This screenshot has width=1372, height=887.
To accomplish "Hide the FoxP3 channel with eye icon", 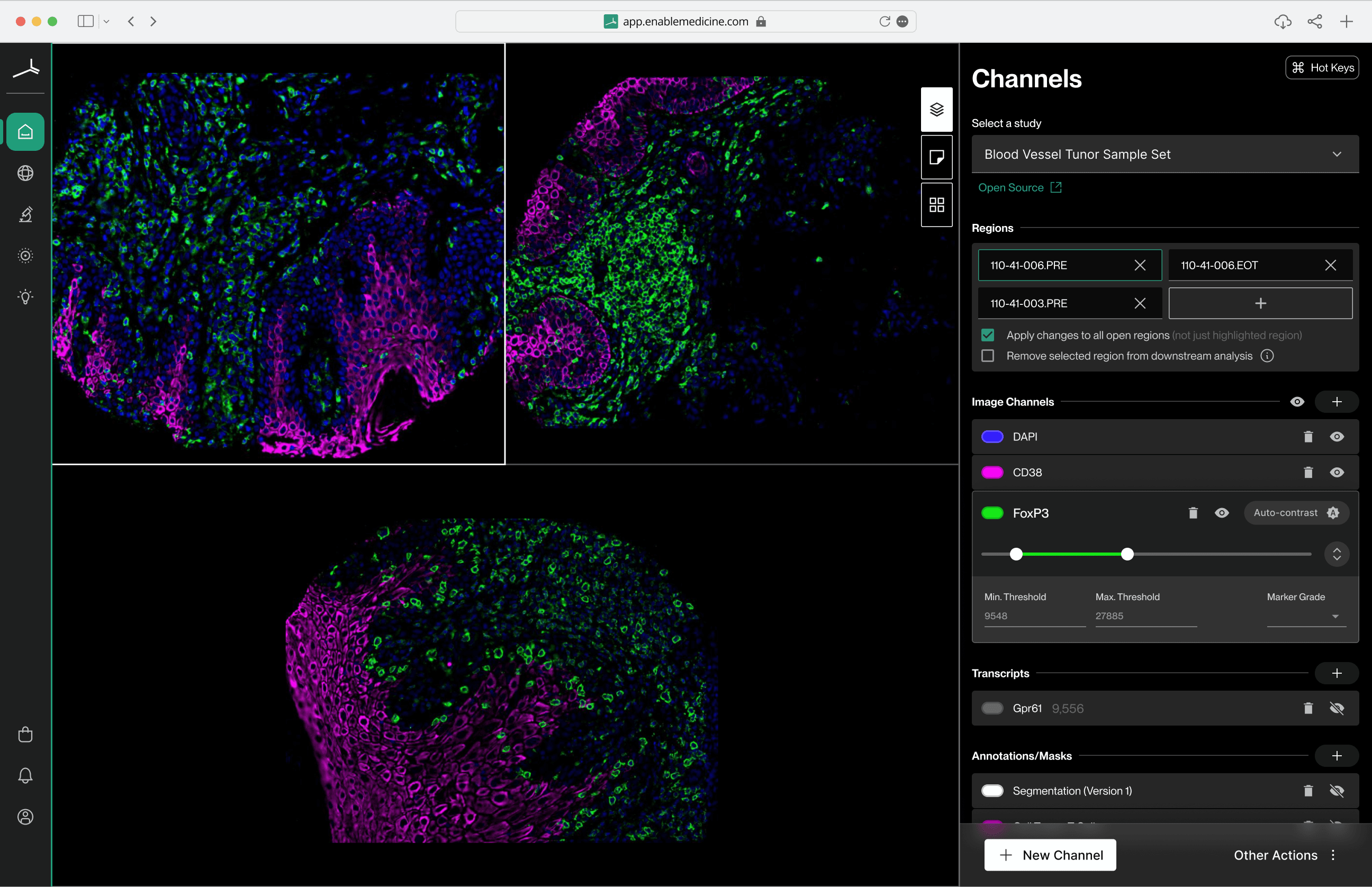I will 1222,513.
